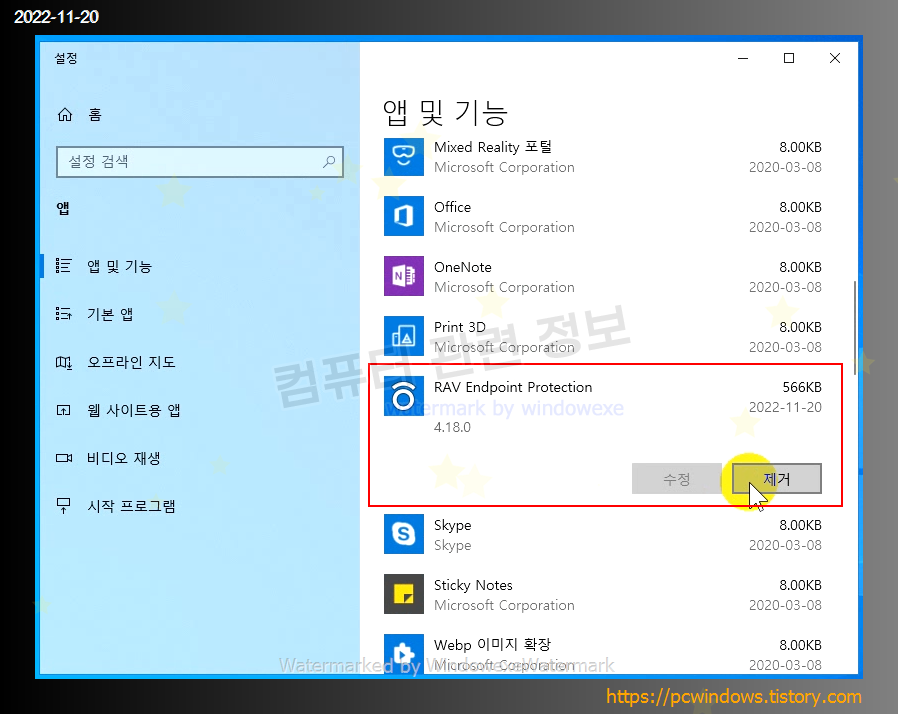This screenshot has width=898, height=714.
Task: Click the greyed 수정 (modify) button
Action: [x=676, y=479]
